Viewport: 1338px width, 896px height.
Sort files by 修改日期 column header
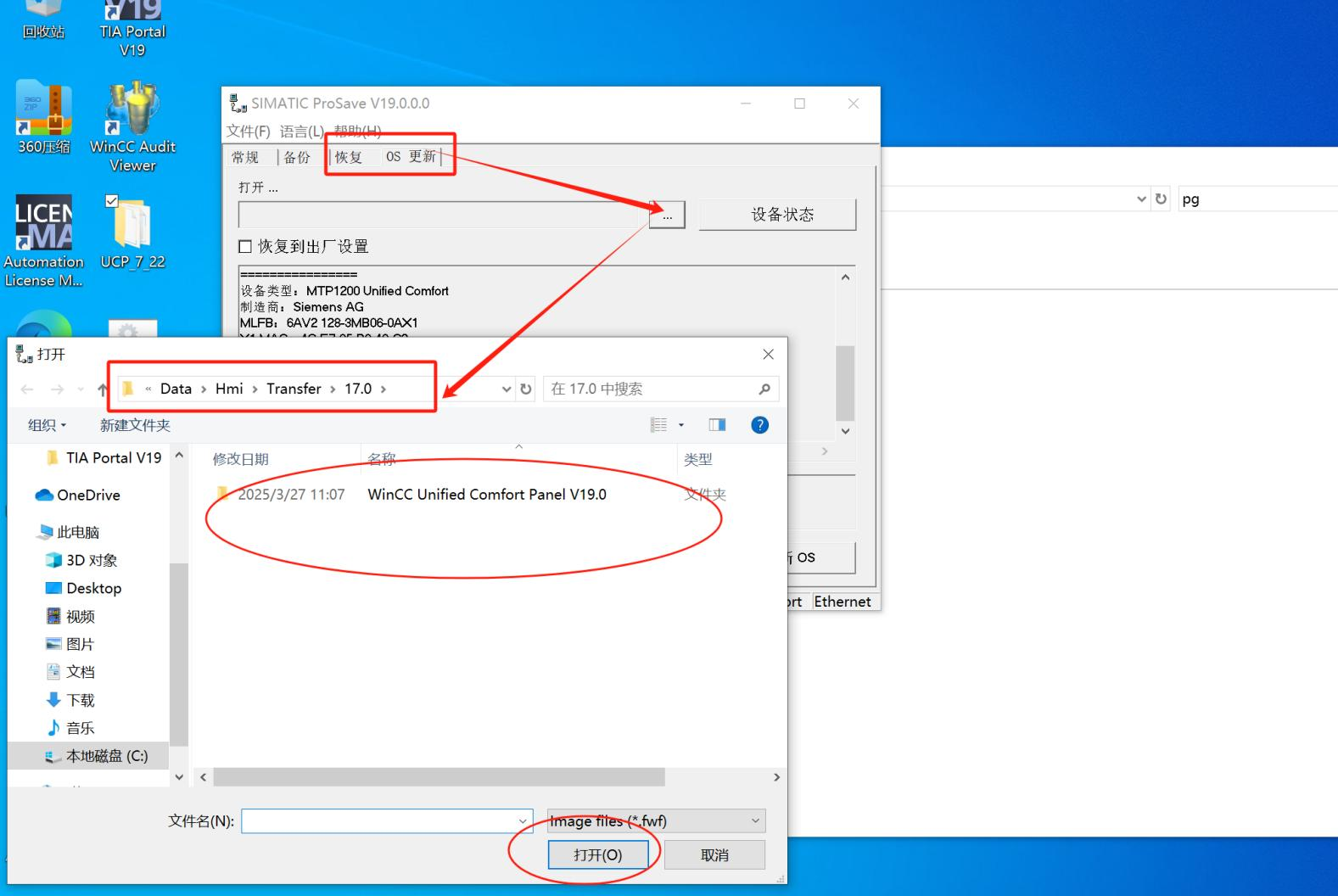click(x=240, y=459)
